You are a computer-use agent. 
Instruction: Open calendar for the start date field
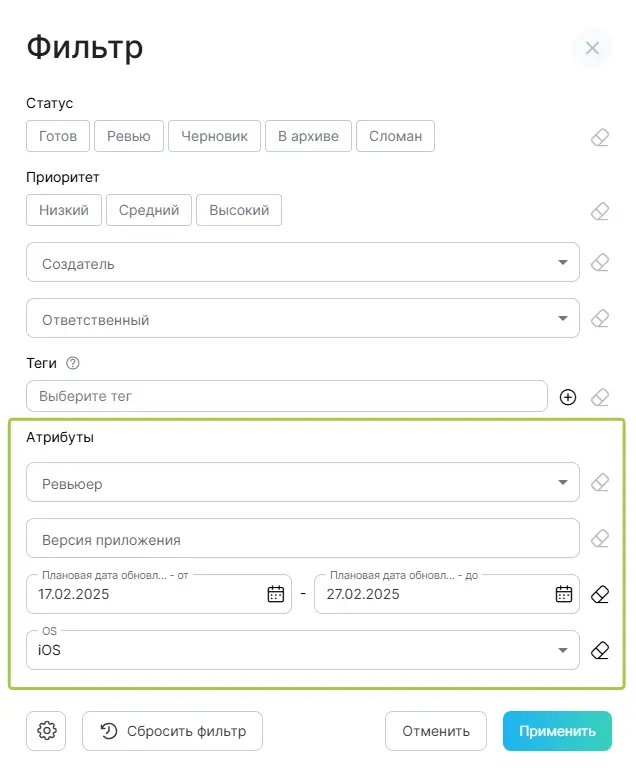(276, 594)
